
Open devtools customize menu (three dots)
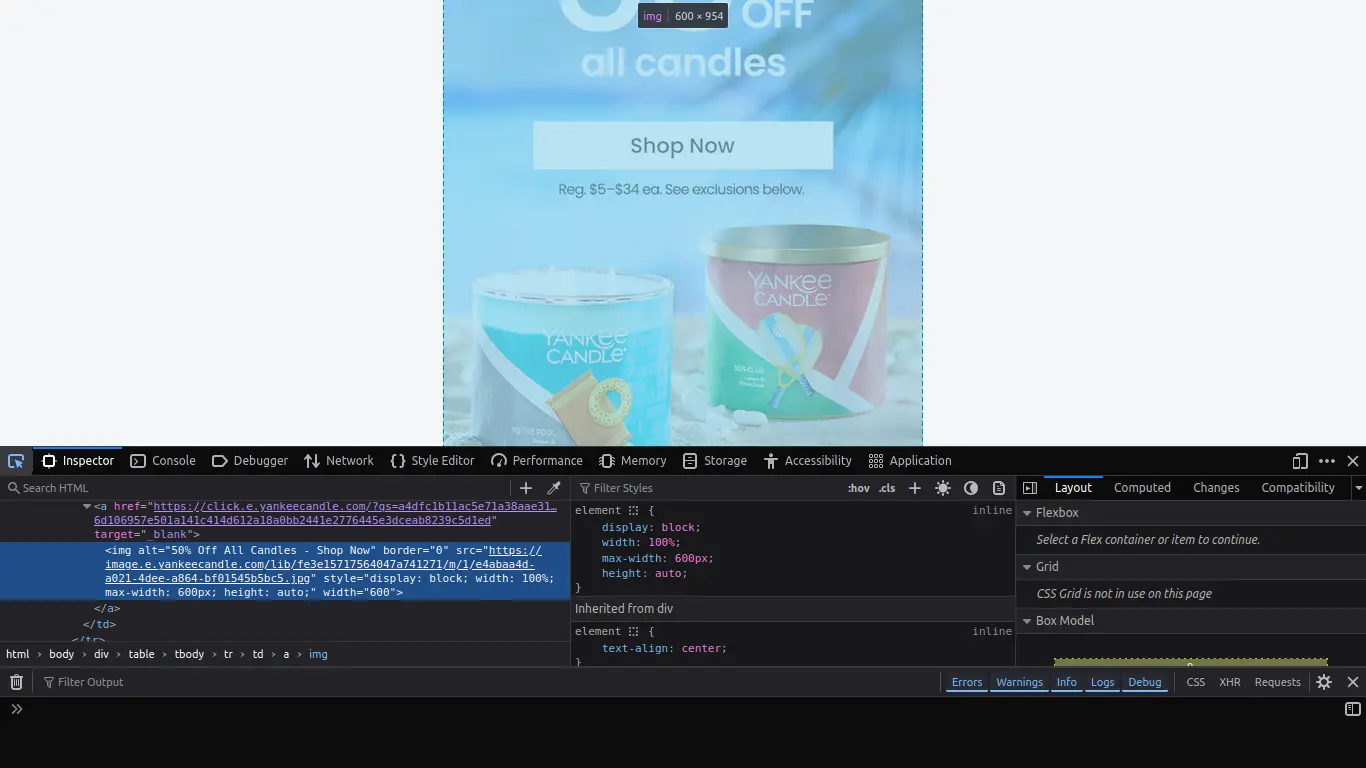tap(1327, 461)
